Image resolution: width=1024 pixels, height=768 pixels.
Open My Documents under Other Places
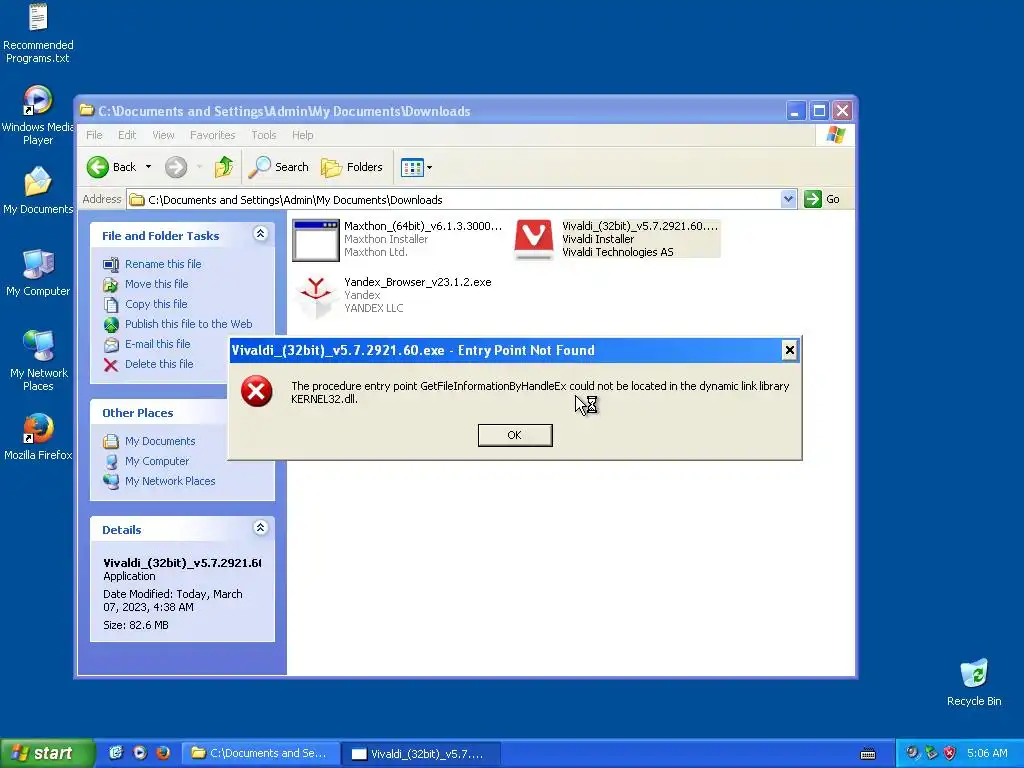(x=160, y=441)
